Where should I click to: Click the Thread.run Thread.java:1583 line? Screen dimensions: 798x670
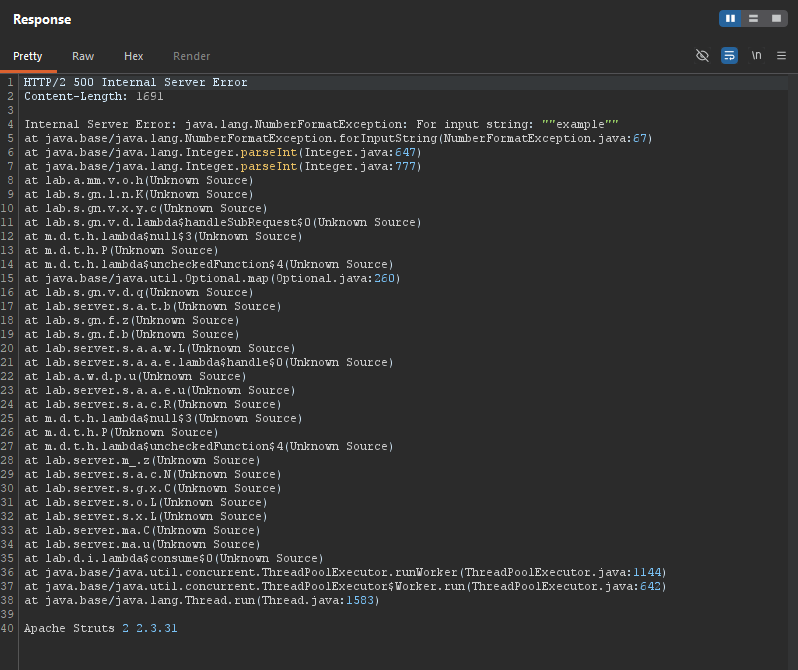tap(202, 600)
